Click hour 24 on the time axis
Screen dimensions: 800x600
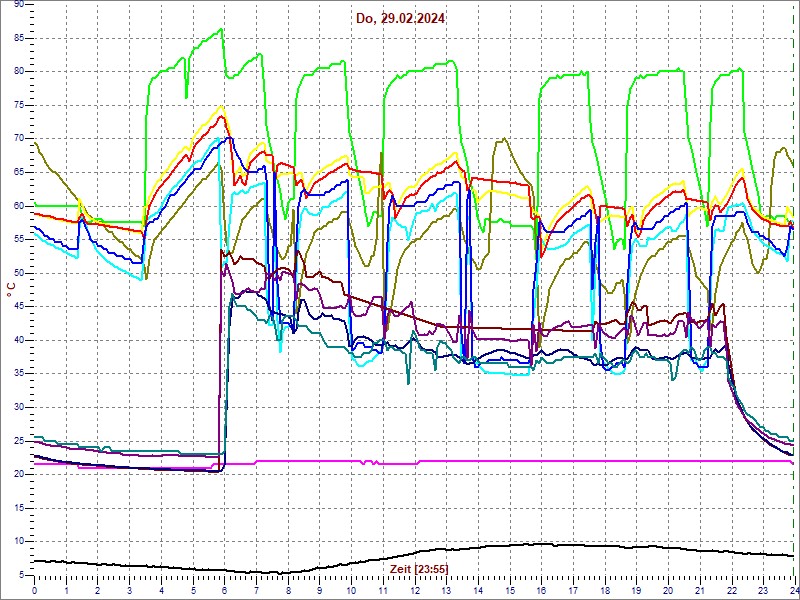[794, 588]
